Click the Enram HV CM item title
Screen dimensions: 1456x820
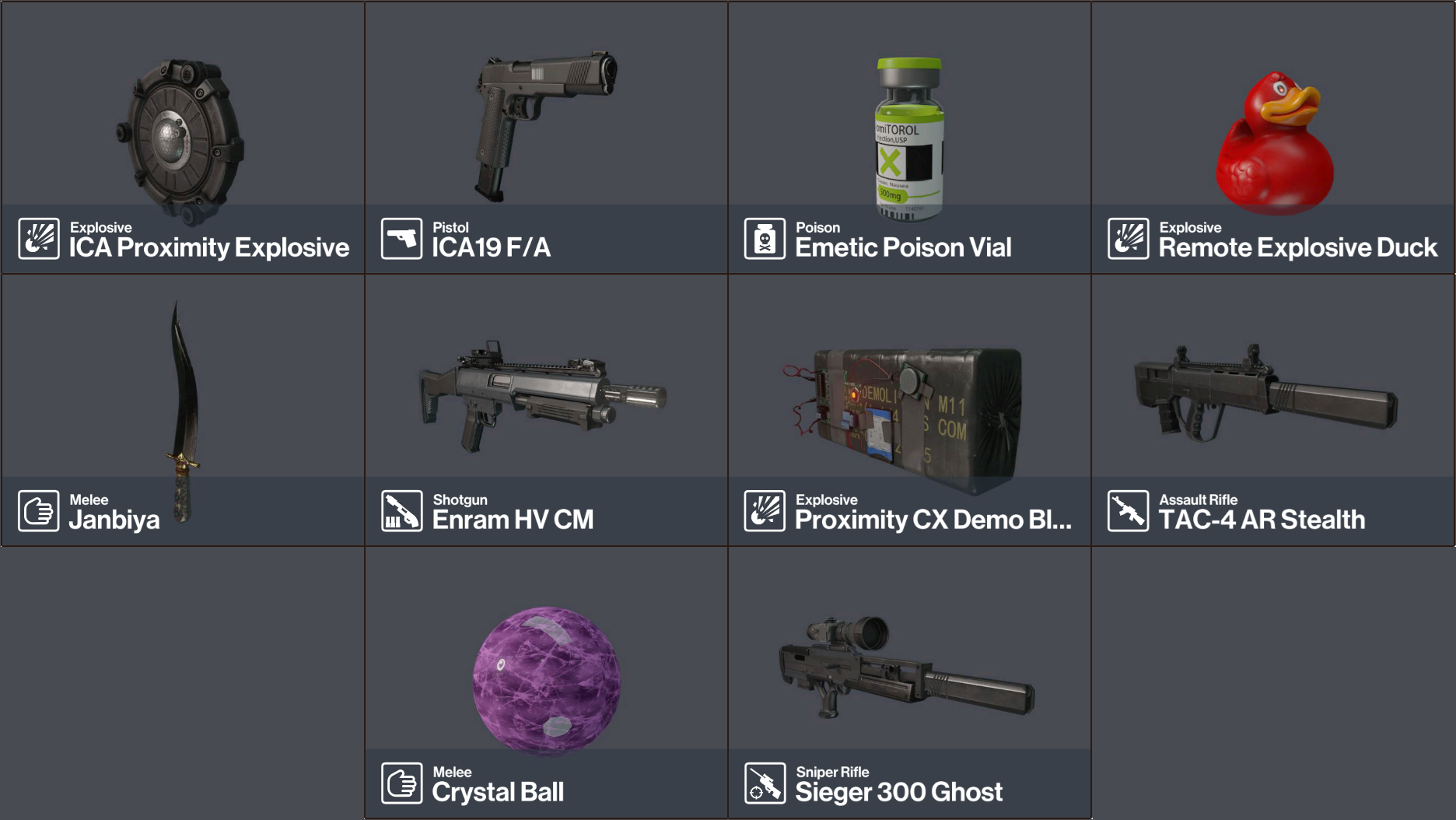pos(513,520)
